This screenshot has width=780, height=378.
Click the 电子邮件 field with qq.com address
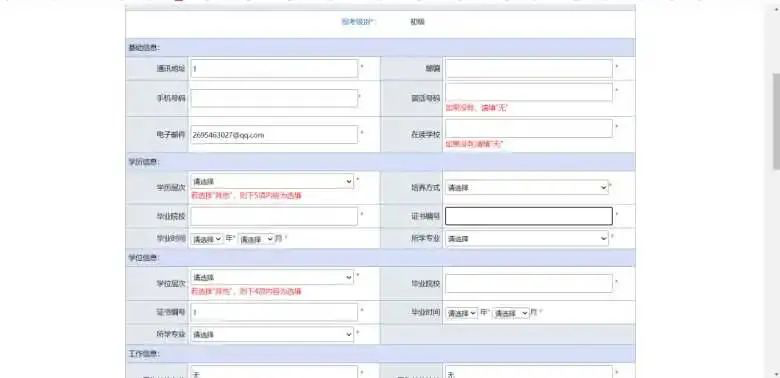point(274,135)
